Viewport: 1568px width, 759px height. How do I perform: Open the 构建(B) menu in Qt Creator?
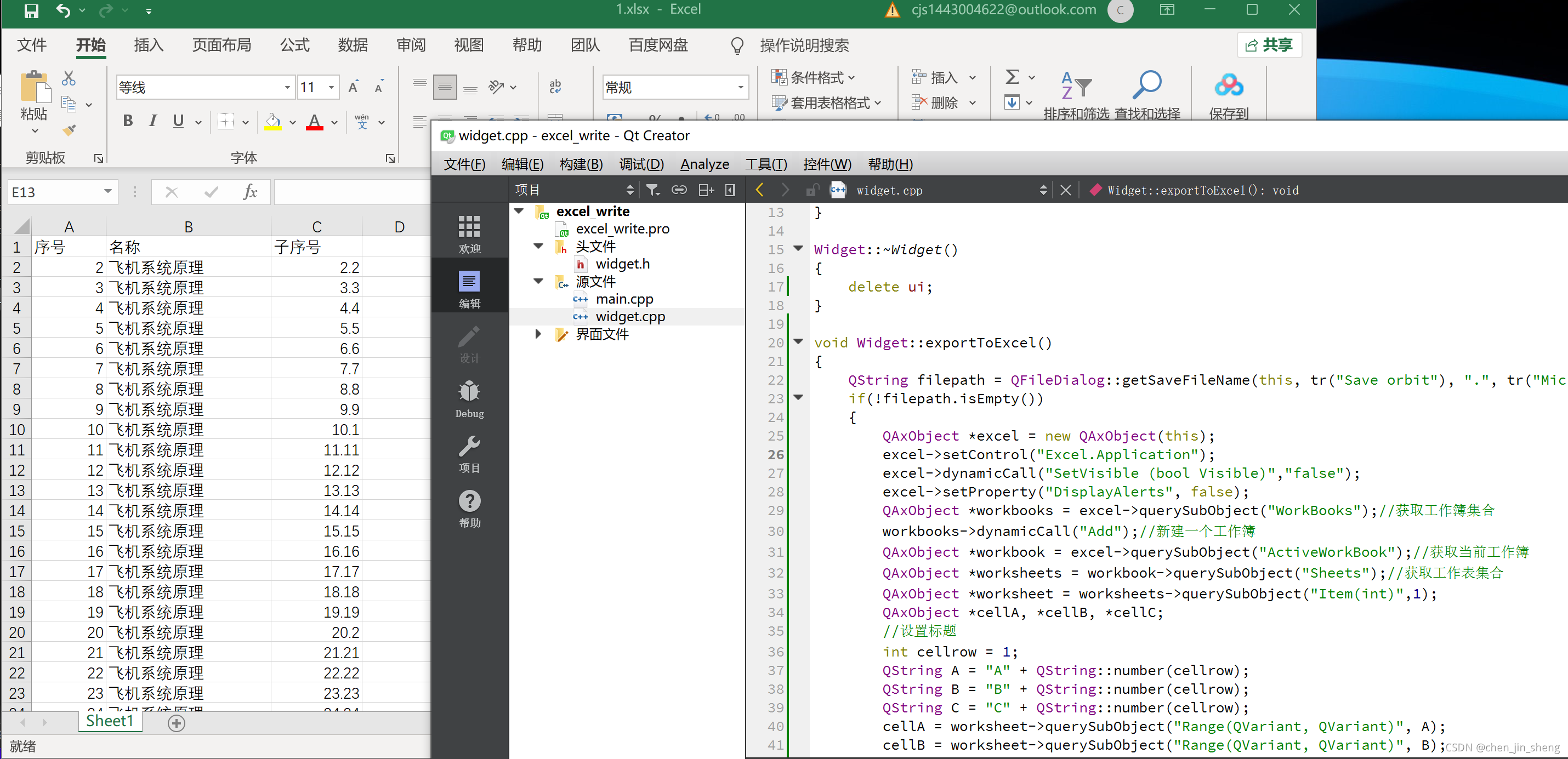[581, 164]
